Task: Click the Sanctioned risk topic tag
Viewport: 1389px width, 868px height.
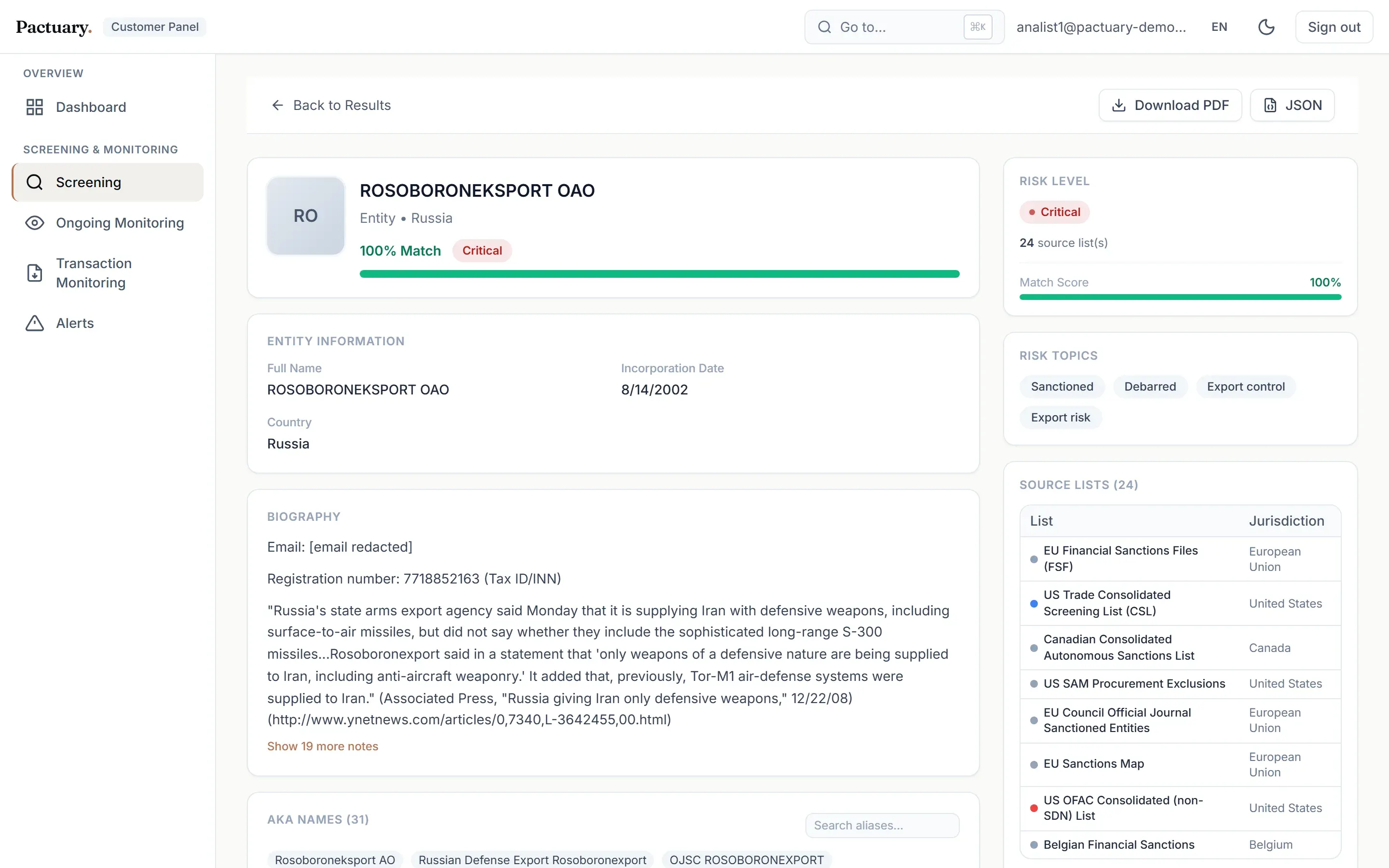Action: coord(1062,386)
